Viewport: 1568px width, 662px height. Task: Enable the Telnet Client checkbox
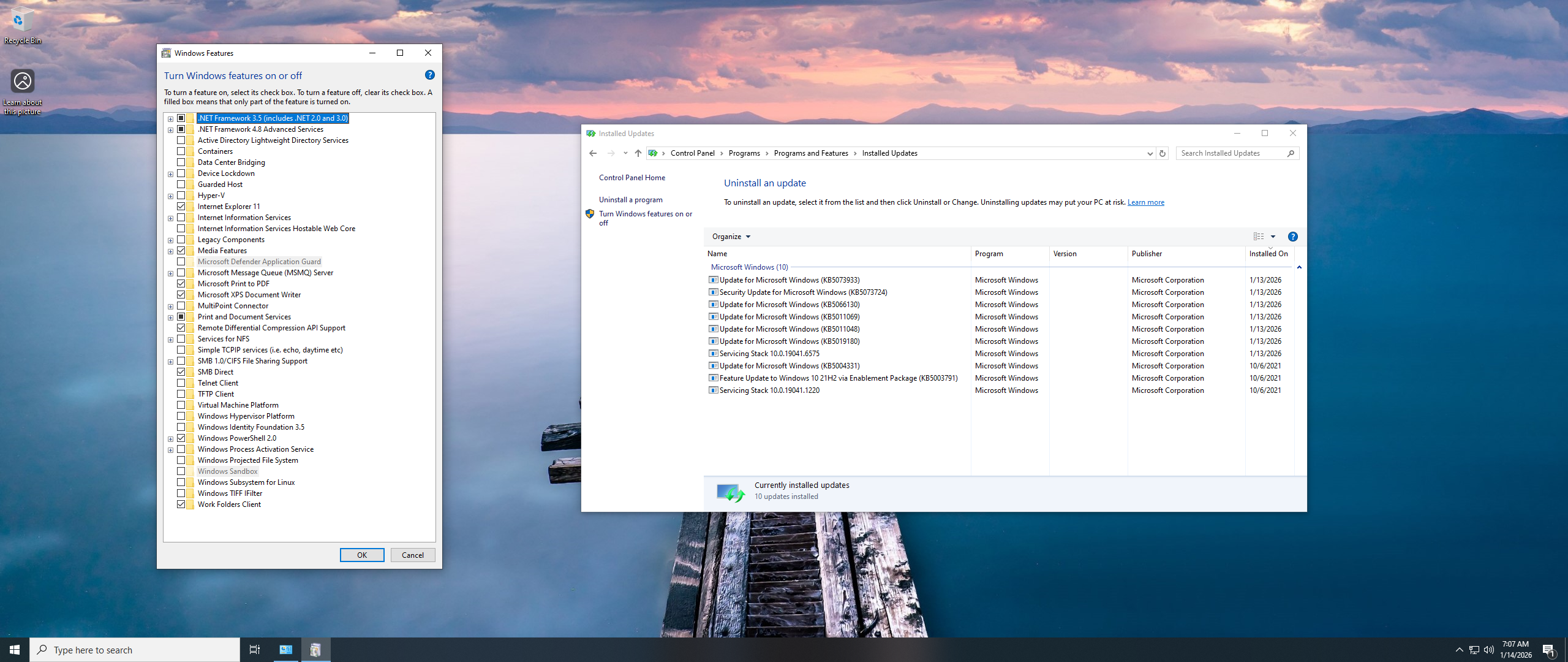point(181,383)
